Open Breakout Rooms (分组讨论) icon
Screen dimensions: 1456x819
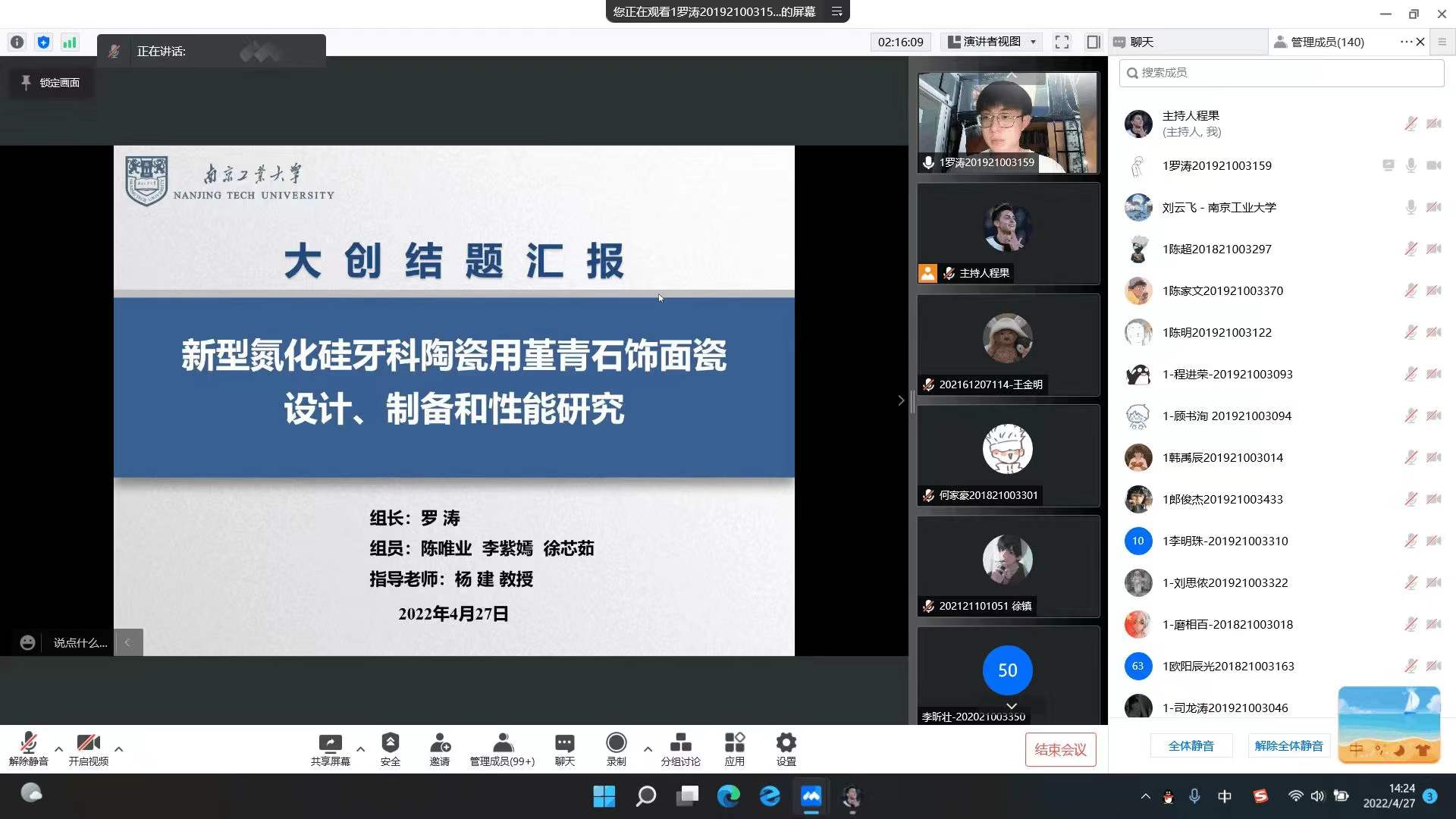pyautogui.click(x=680, y=743)
